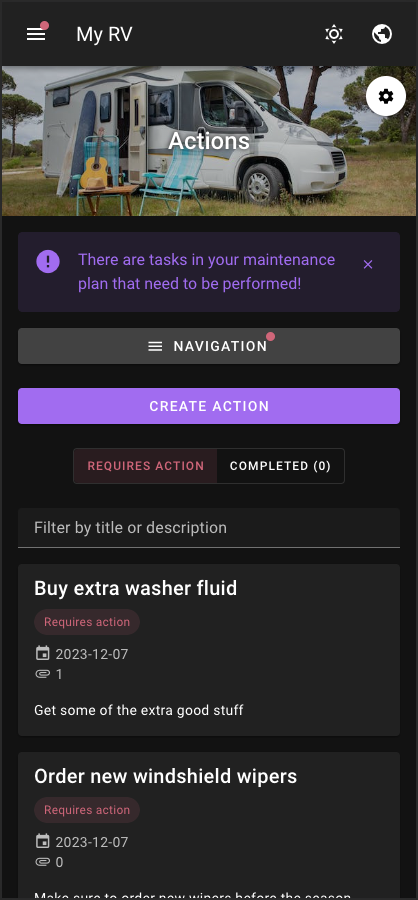Dismiss the maintenance plan alert

(x=368, y=264)
